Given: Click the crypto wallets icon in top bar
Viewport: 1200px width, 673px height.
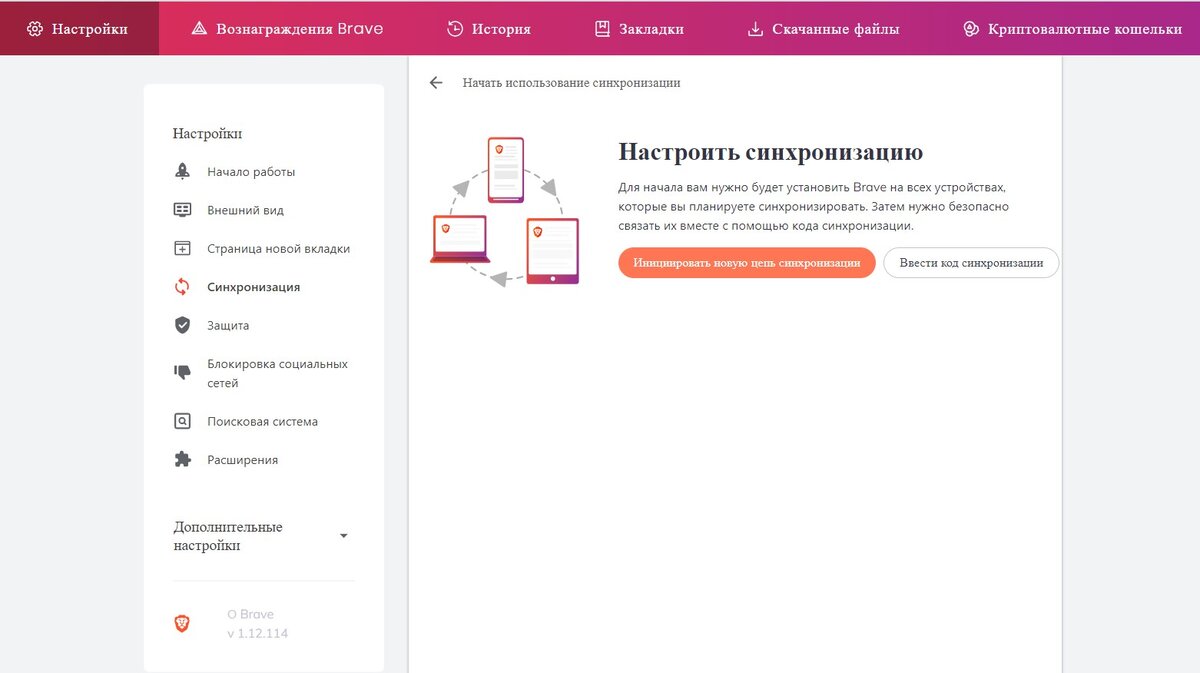Looking at the screenshot, I should tap(971, 29).
